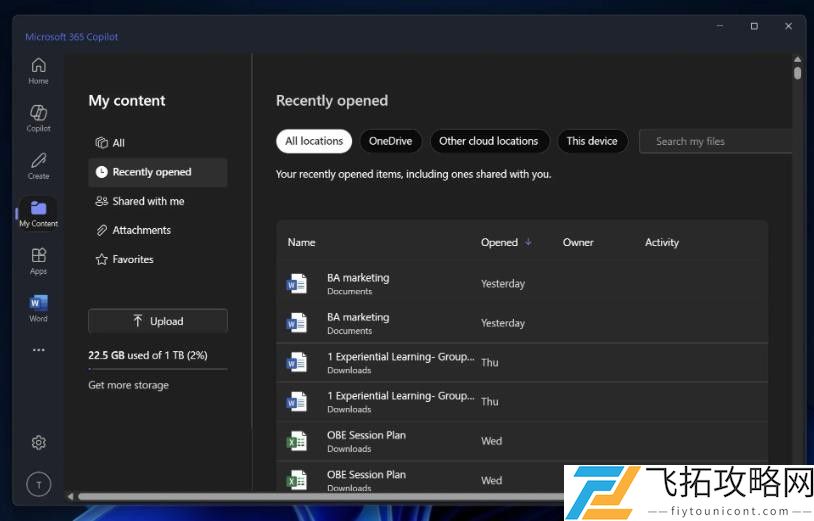Image resolution: width=814 pixels, height=521 pixels.
Task: Filter files by This device
Action: 592,141
